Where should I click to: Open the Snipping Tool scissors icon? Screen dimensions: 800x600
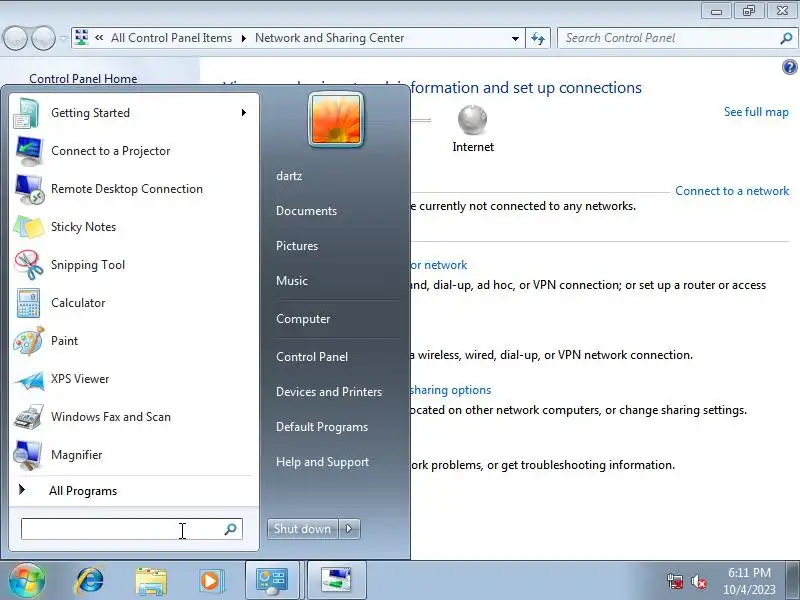(x=29, y=265)
